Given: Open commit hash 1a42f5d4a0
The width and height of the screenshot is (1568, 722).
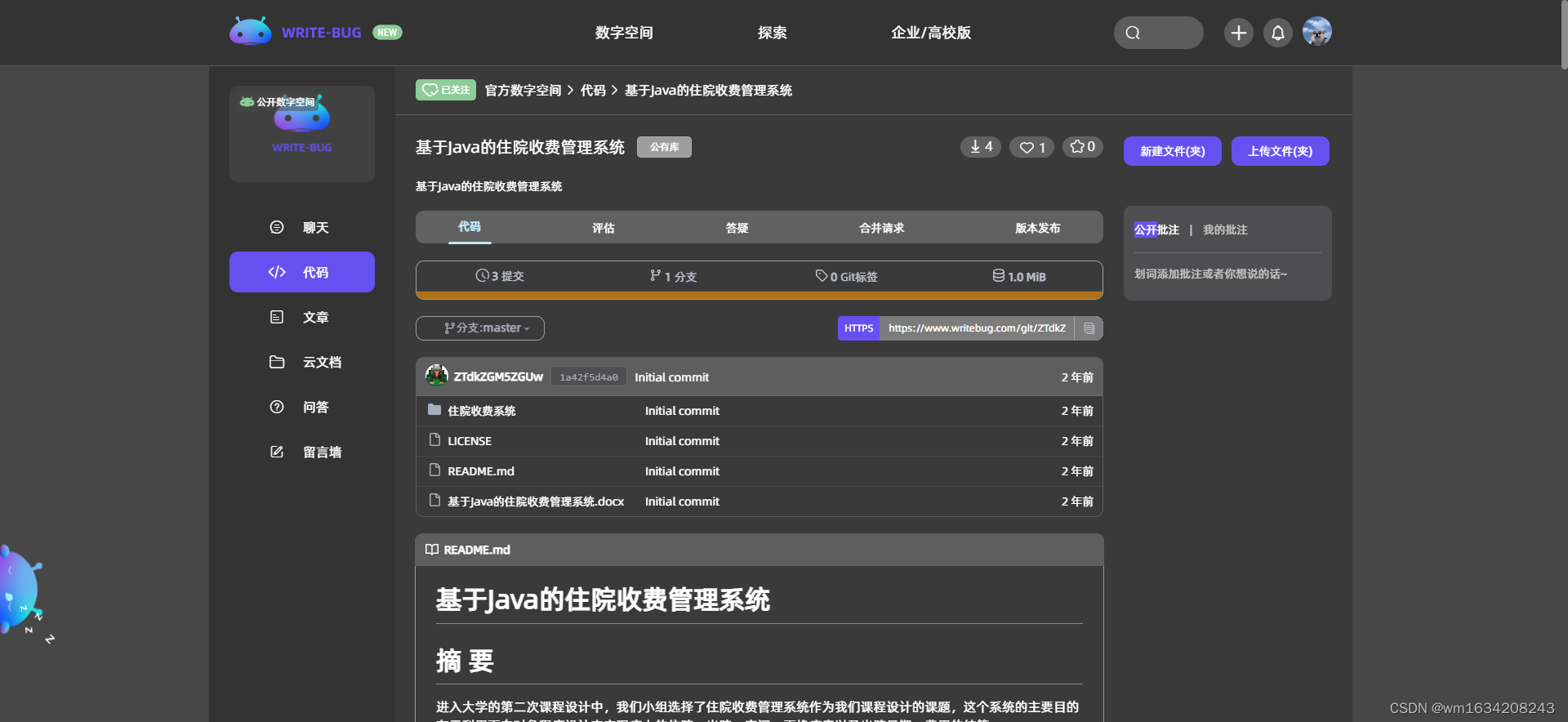Looking at the screenshot, I should click(x=589, y=377).
